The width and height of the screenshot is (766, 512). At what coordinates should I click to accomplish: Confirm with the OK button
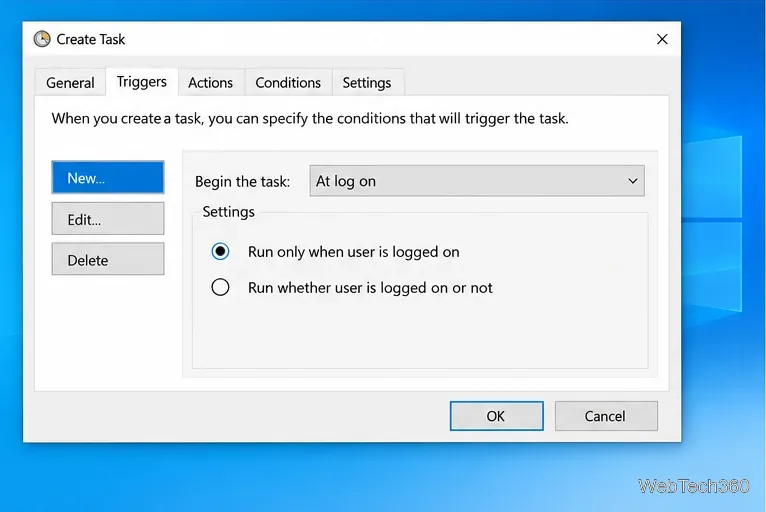tap(496, 416)
